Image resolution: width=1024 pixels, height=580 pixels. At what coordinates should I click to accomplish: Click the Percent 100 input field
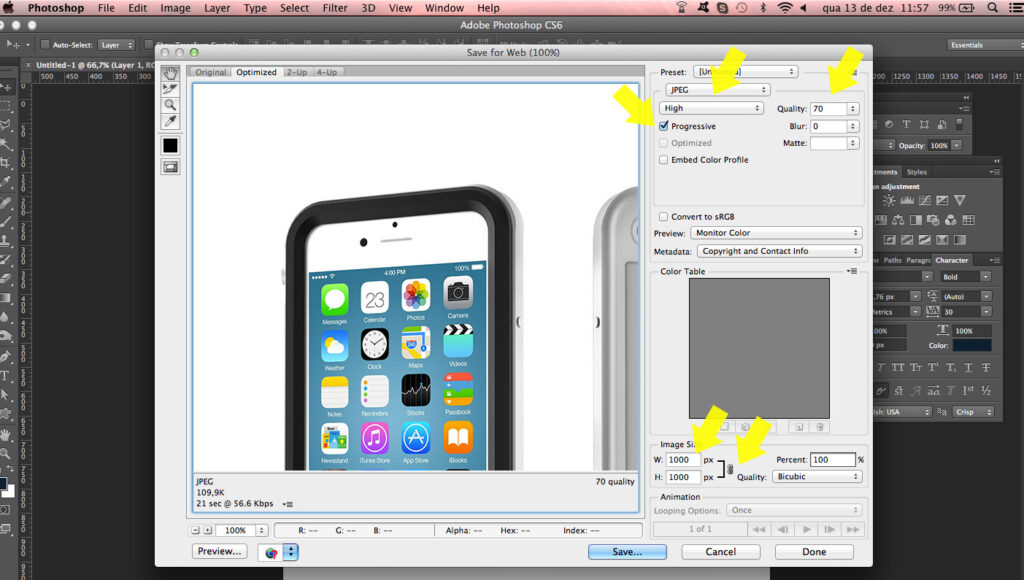(833, 460)
